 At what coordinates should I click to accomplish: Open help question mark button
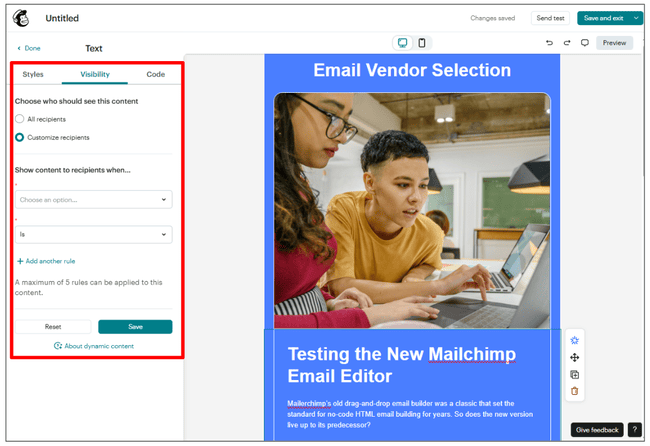pos(635,430)
